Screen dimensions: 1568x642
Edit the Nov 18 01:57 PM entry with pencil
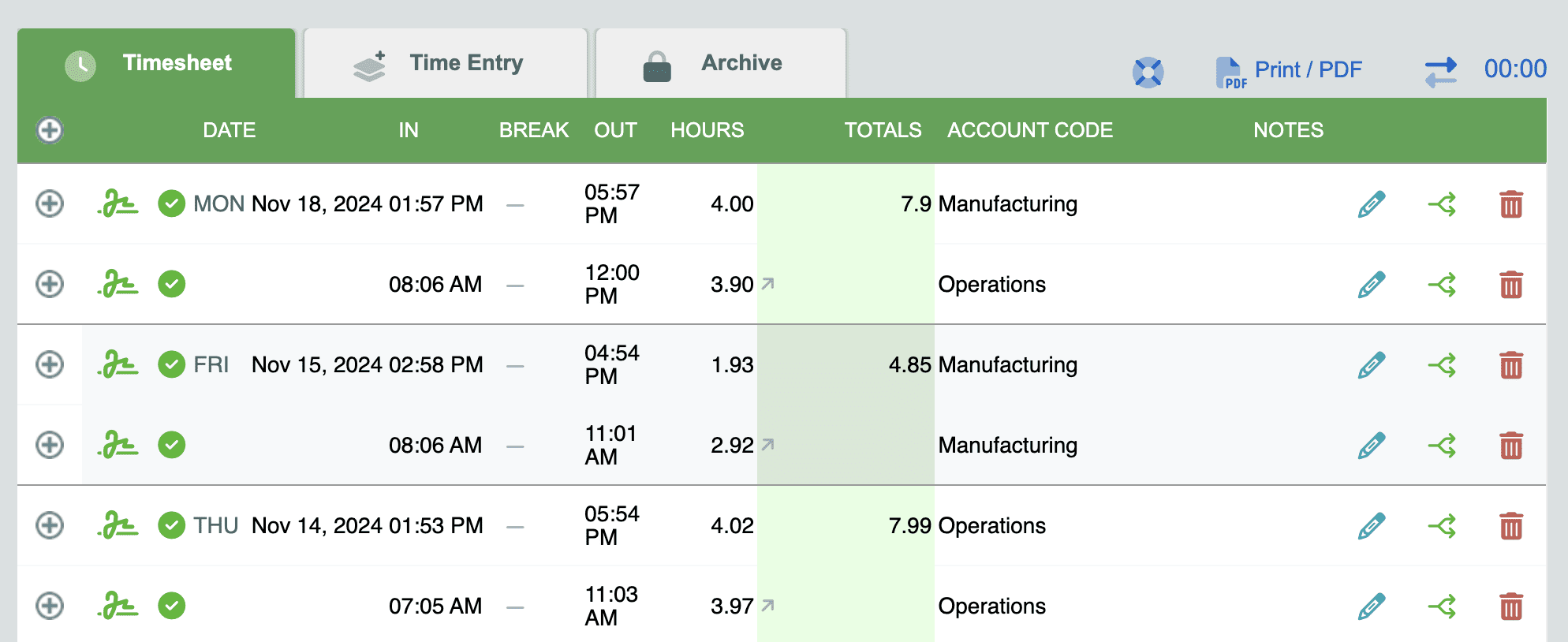[x=1372, y=204]
